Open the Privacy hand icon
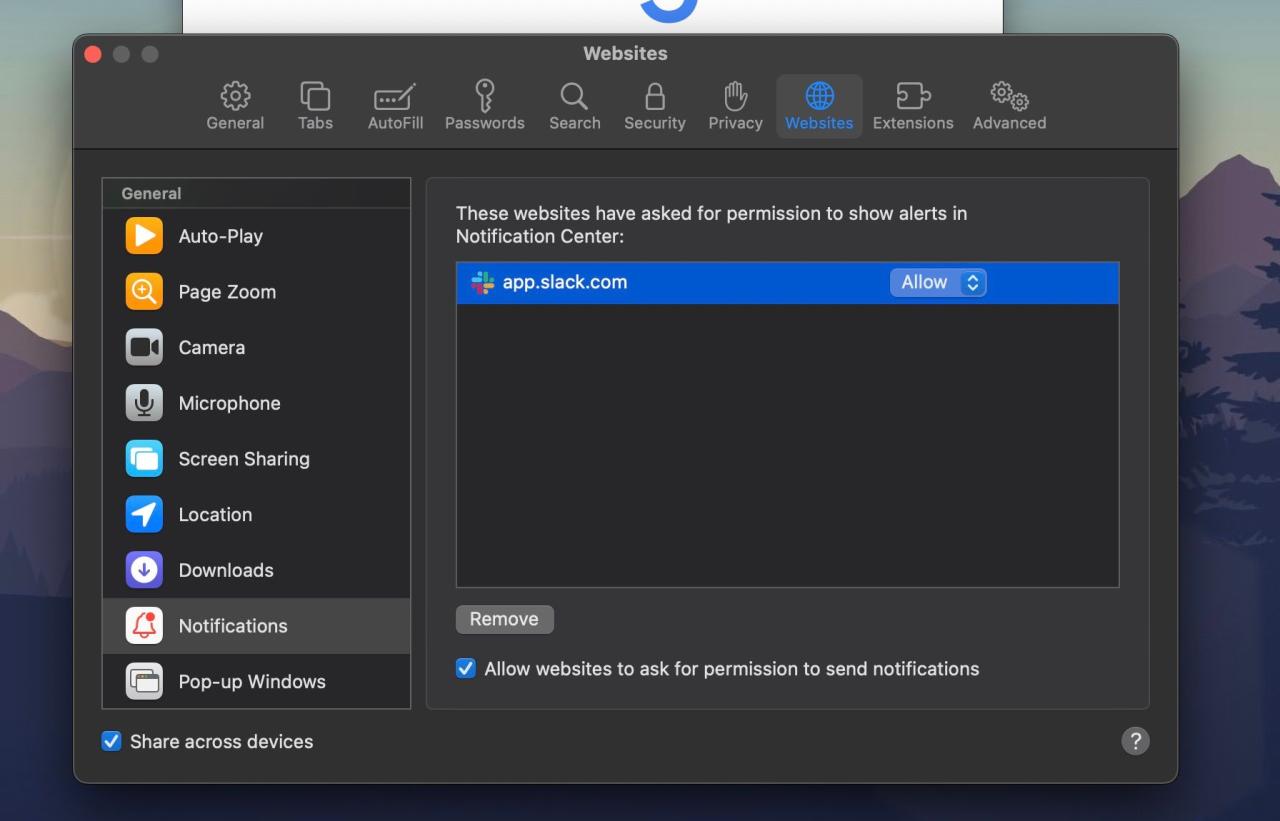 click(735, 96)
